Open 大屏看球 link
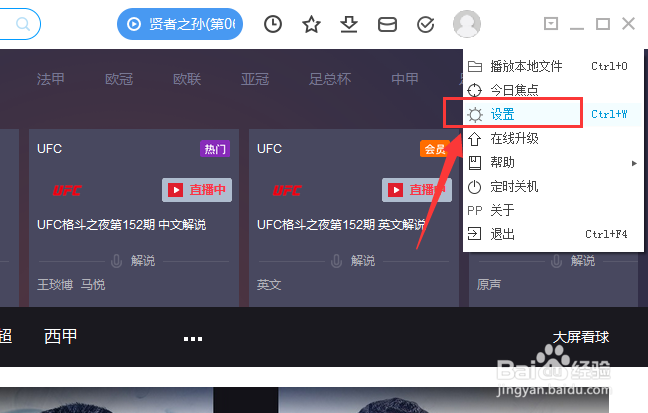This screenshot has width=648, height=413. 581,337
